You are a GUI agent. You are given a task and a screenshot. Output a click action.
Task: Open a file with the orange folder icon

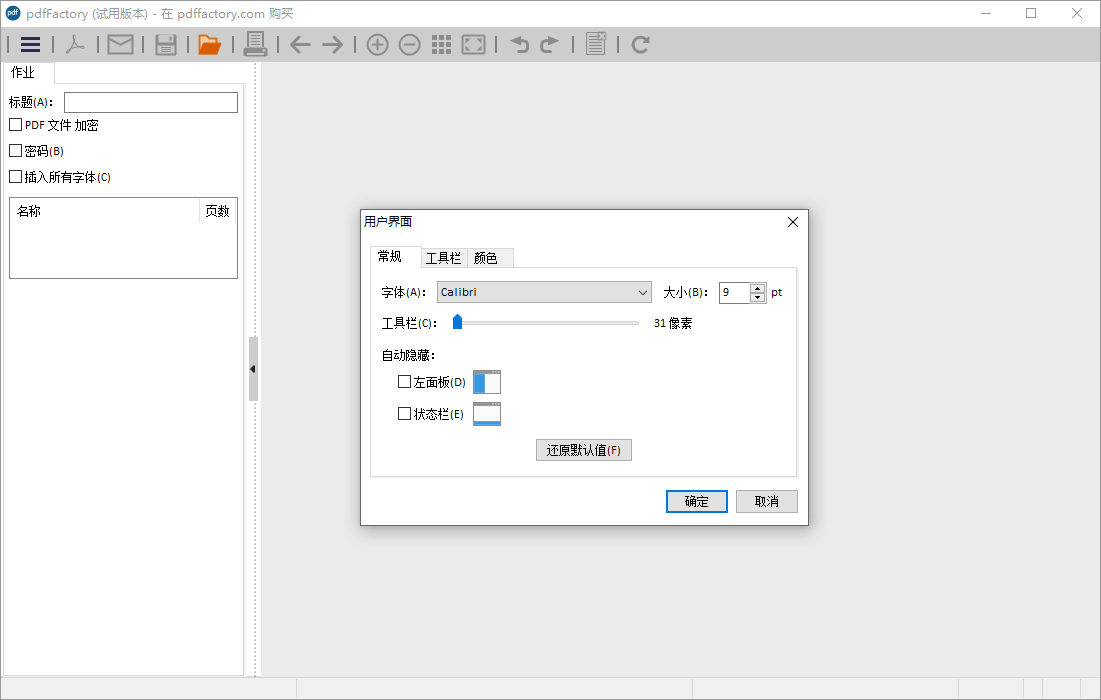point(210,44)
